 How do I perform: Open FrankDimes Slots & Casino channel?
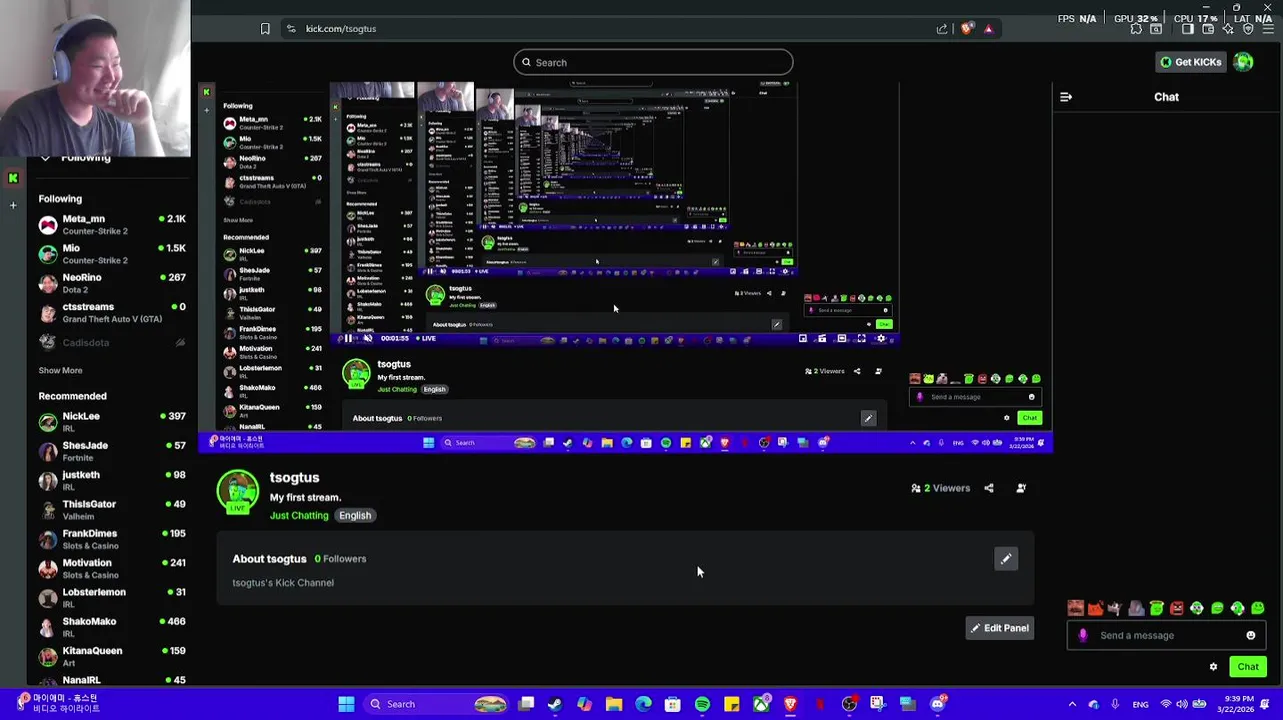112,539
